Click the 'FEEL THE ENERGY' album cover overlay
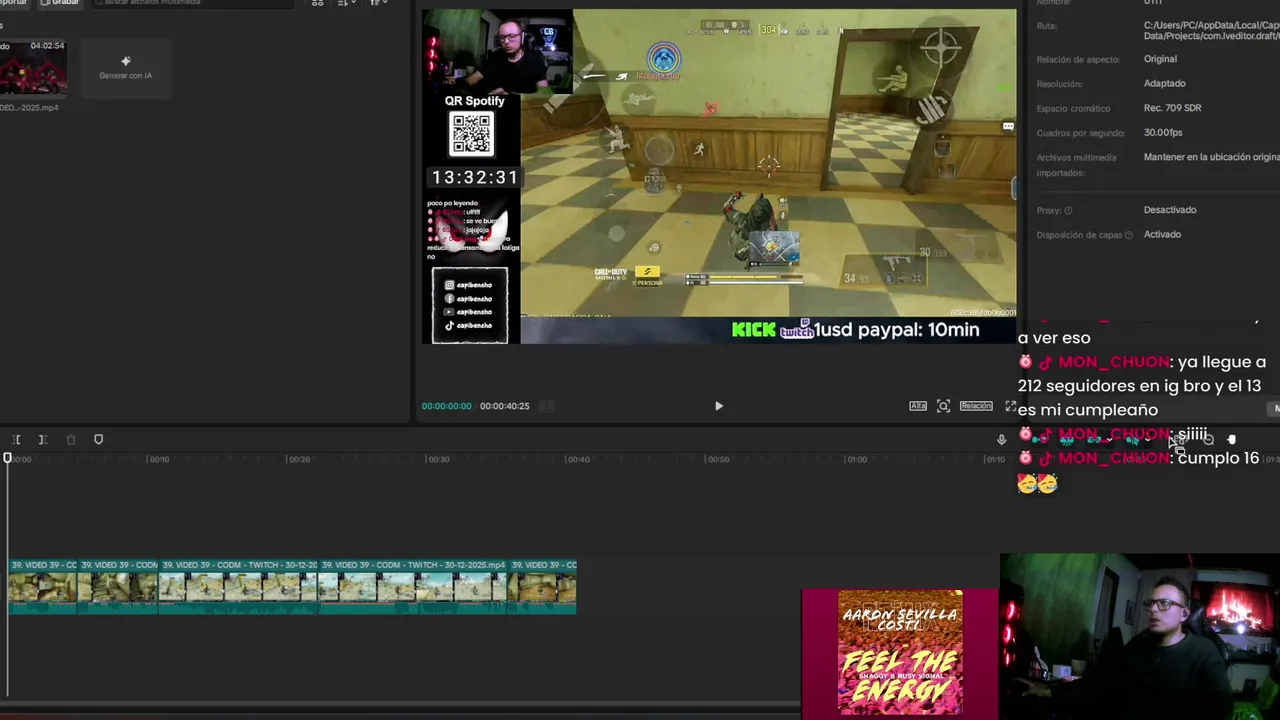The width and height of the screenshot is (1280, 720). click(x=900, y=652)
